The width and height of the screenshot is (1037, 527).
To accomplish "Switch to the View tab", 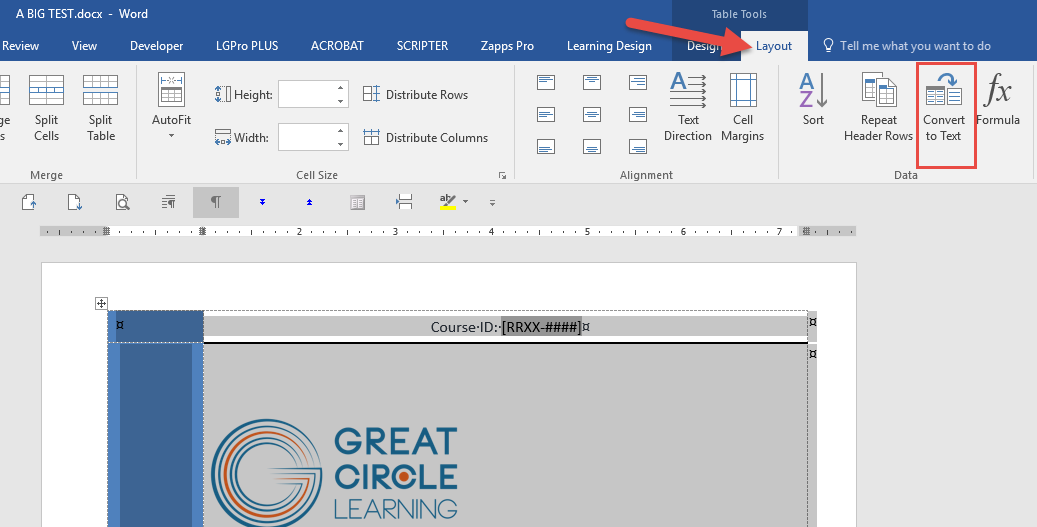I will [84, 46].
